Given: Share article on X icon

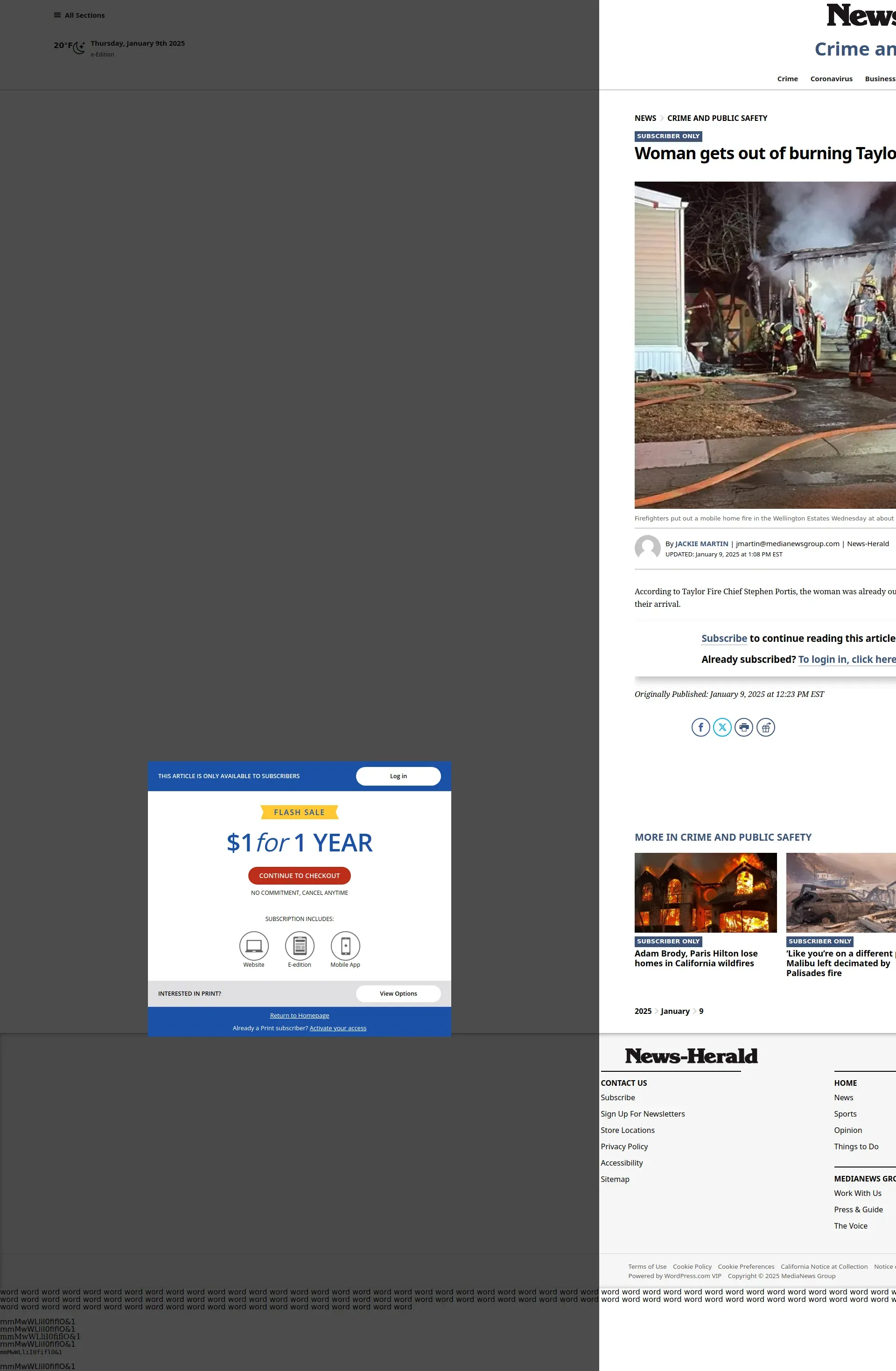Looking at the screenshot, I should point(722,727).
